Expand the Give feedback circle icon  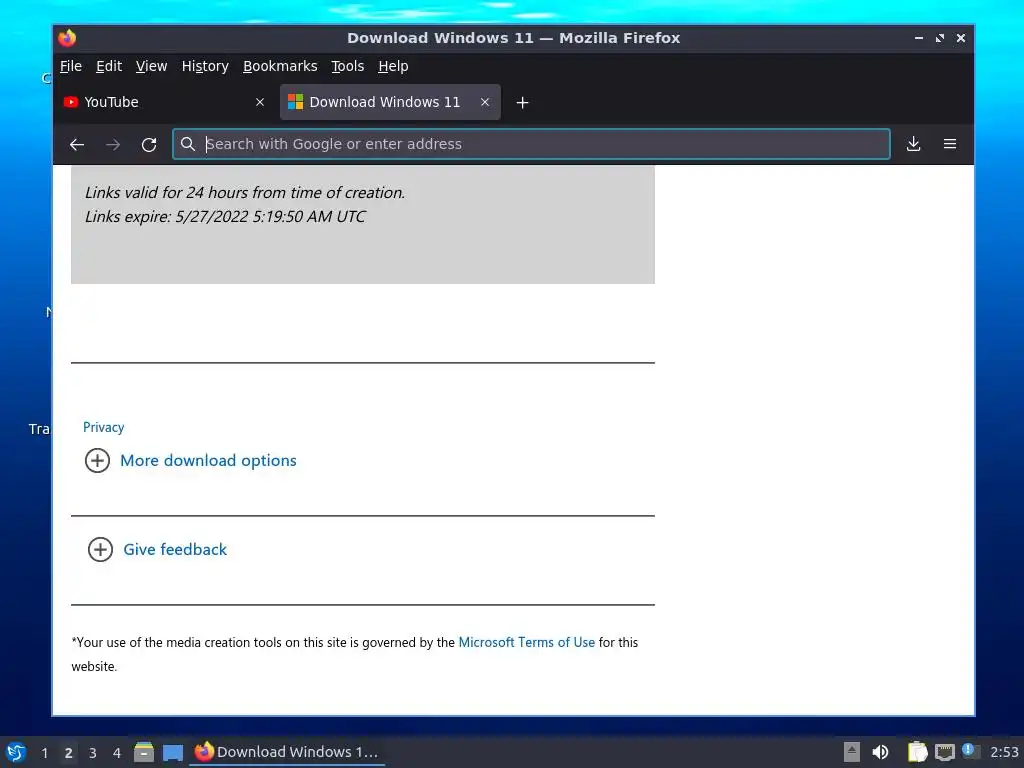100,549
